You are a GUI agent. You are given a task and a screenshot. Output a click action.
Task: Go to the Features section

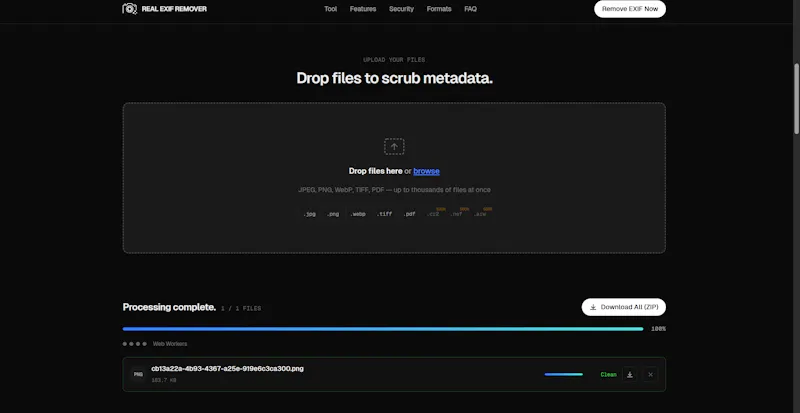click(x=363, y=9)
